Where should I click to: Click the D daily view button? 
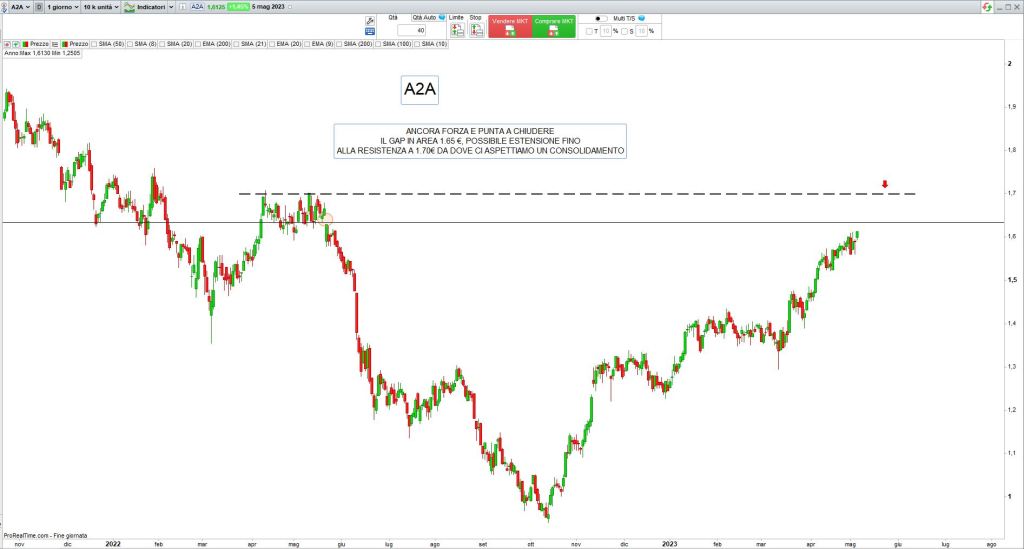tap(39, 7)
